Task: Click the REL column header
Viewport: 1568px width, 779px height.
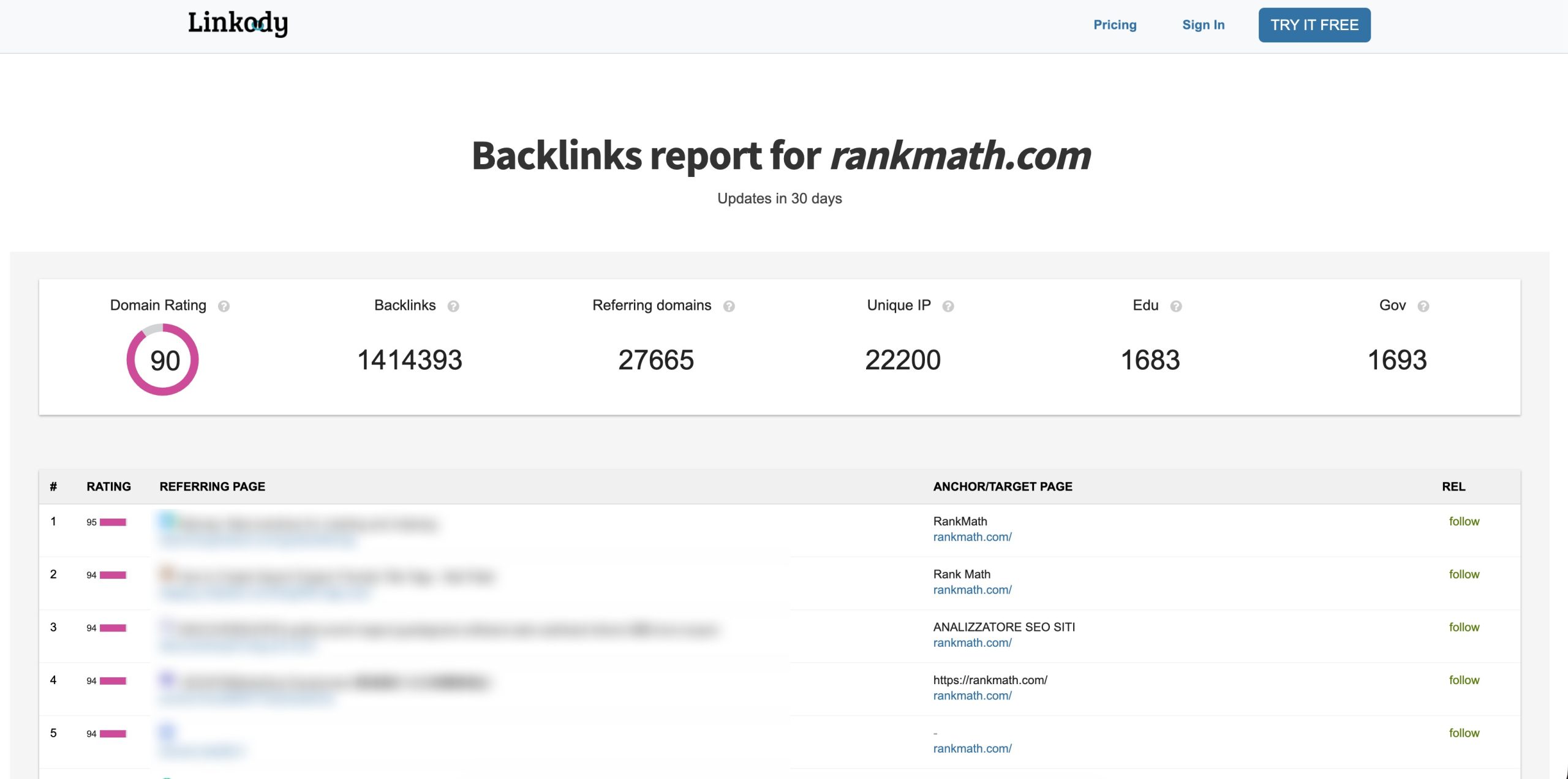Action: pyautogui.click(x=1453, y=487)
